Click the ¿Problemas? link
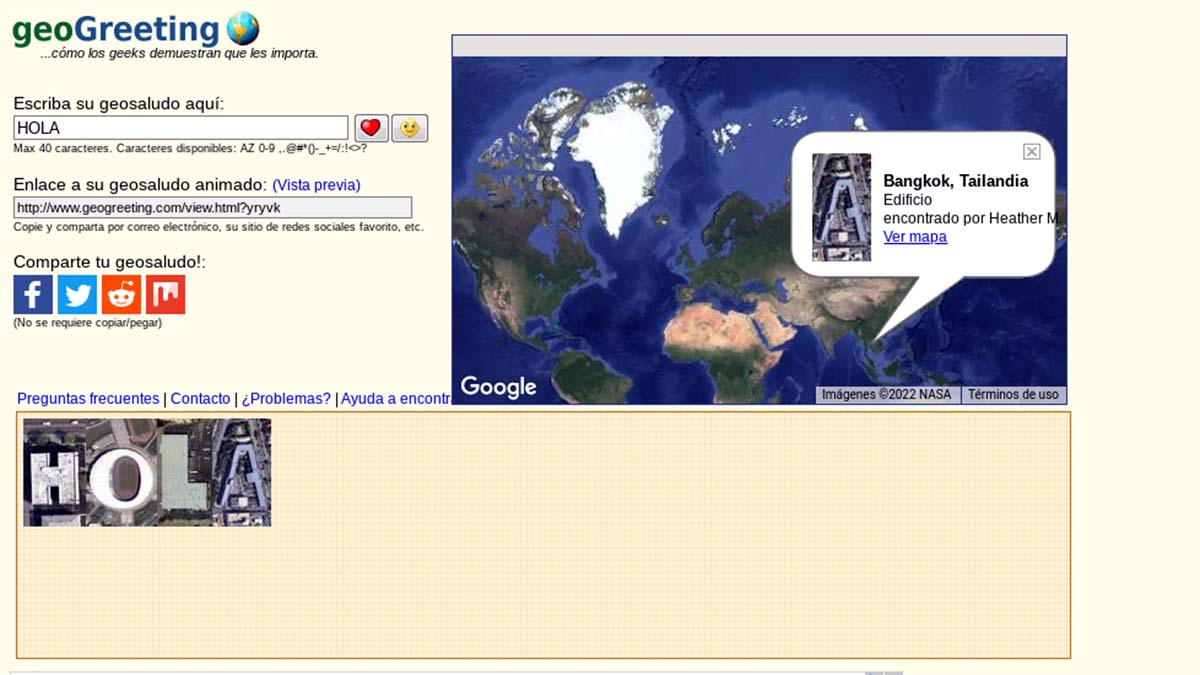 (x=286, y=398)
